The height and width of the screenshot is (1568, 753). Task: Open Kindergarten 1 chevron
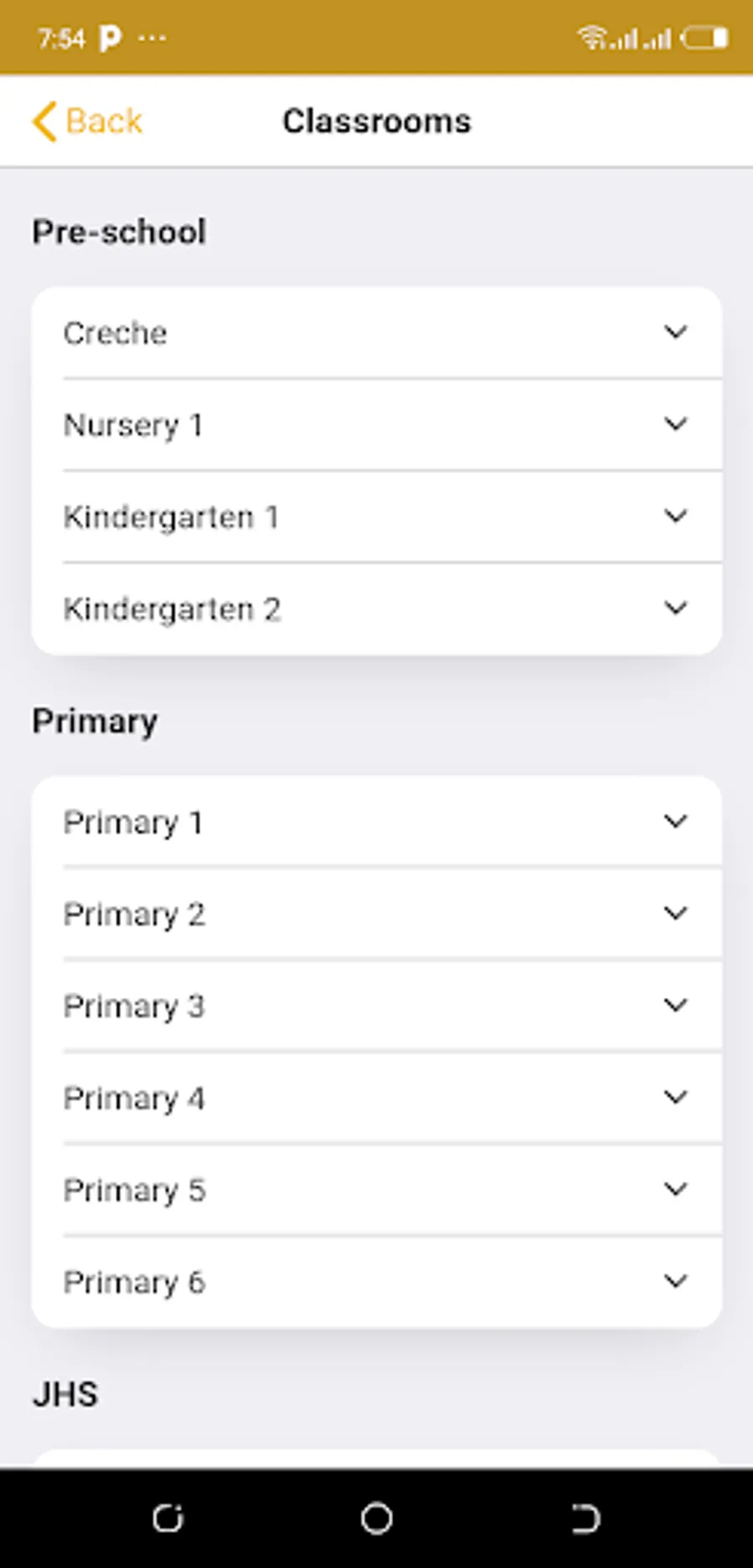pyautogui.click(x=675, y=517)
